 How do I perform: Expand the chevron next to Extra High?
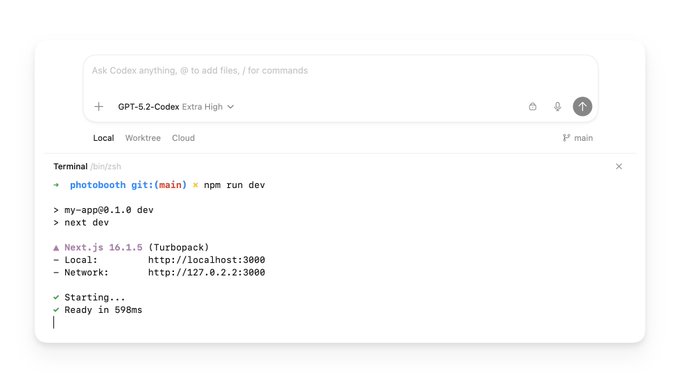click(x=230, y=107)
